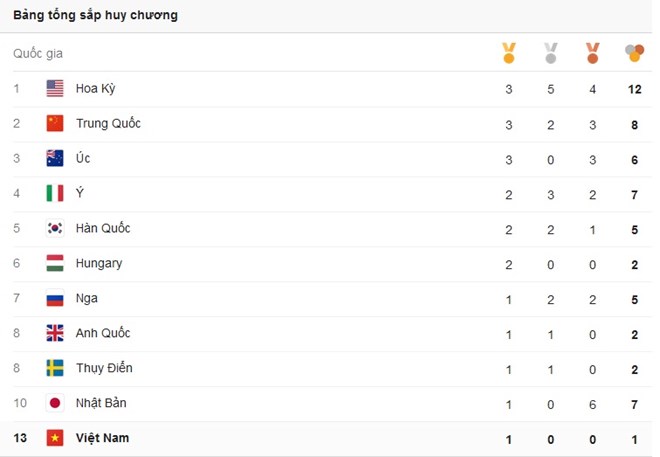660x457 pixels.
Task: Click the Anh Quốc flag icon
Action: coord(55,334)
